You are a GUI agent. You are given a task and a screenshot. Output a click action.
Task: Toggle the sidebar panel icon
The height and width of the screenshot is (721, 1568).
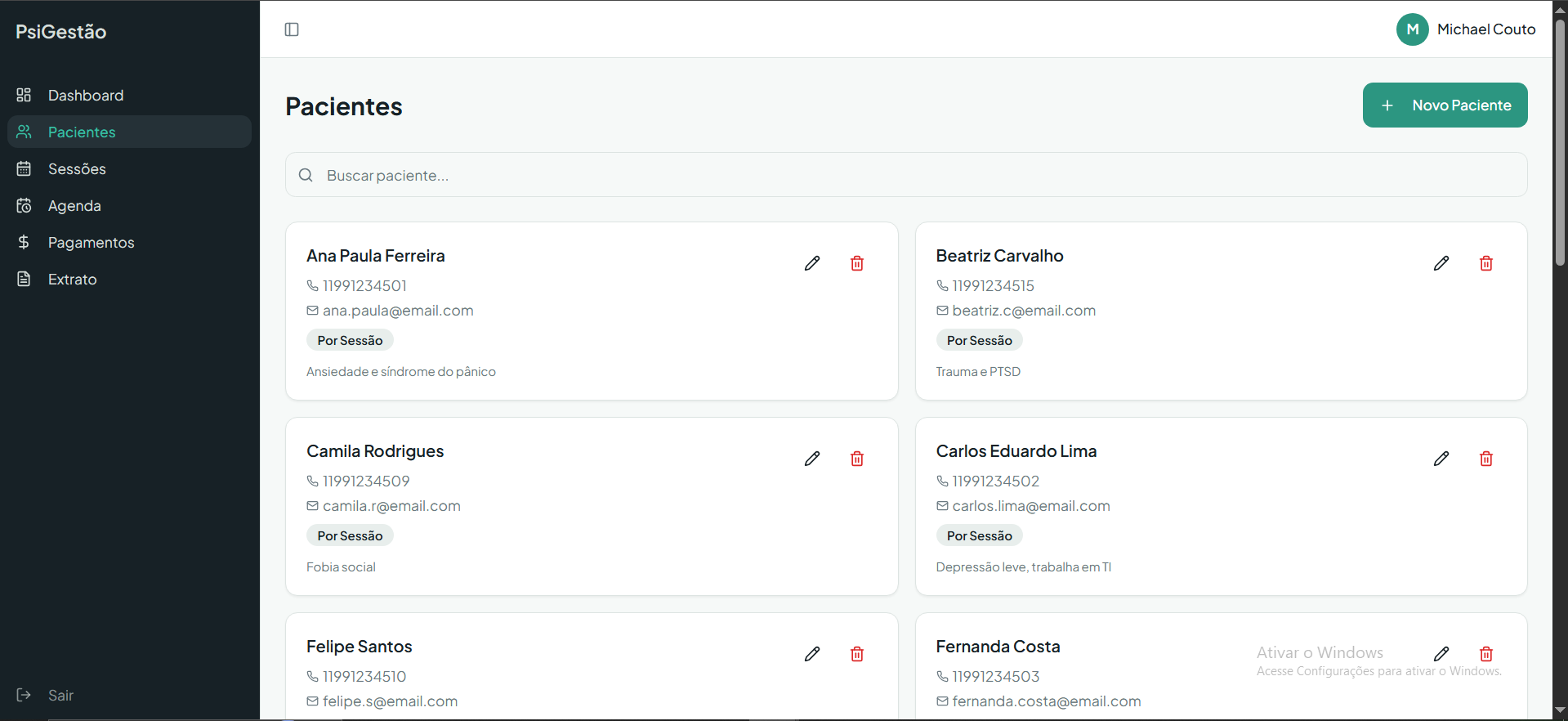[292, 29]
